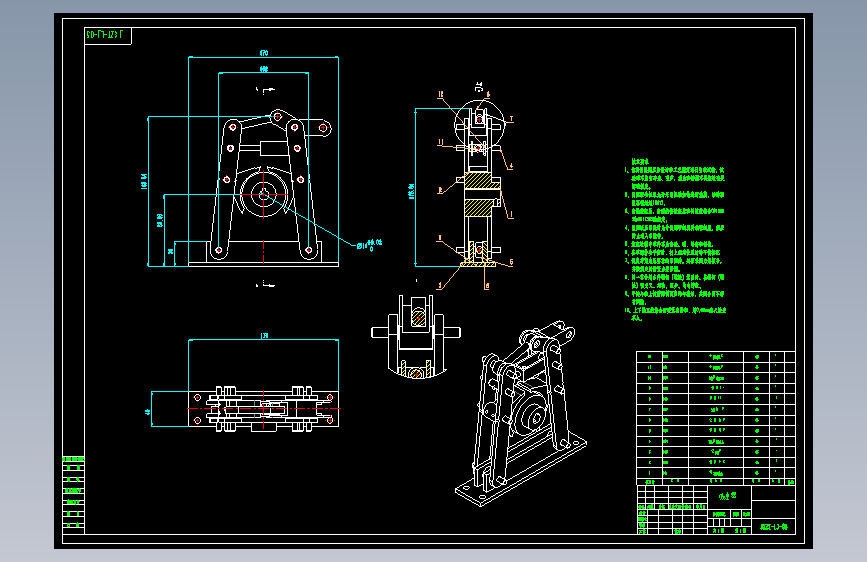This screenshot has width=867, height=562.
Task: Select the title block drawing number cell
Action: [x=773, y=527]
